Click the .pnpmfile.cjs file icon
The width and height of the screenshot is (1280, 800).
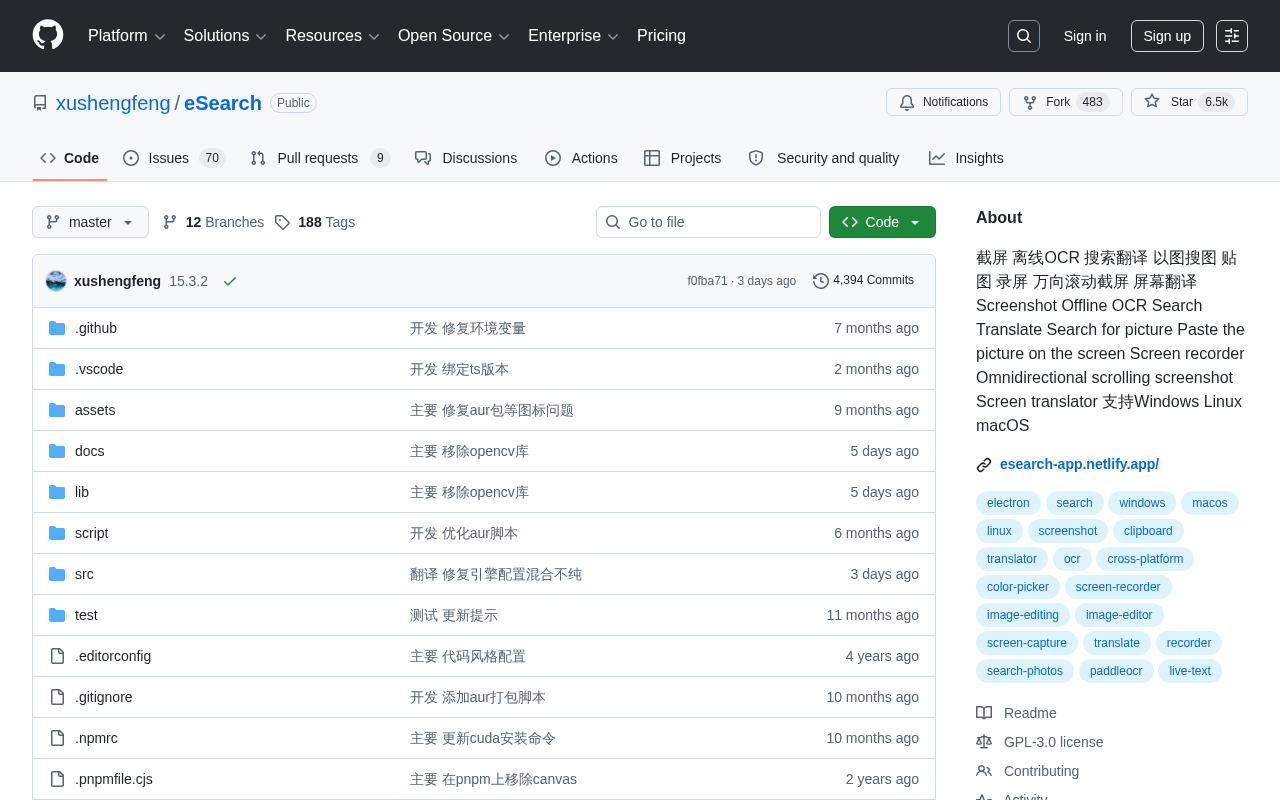tap(57, 779)
